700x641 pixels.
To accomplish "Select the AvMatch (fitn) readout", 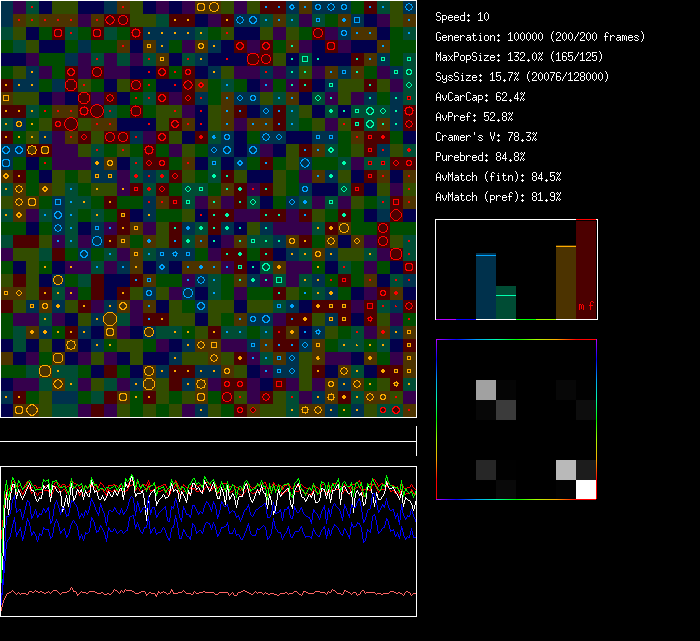I will pos(498,177).
